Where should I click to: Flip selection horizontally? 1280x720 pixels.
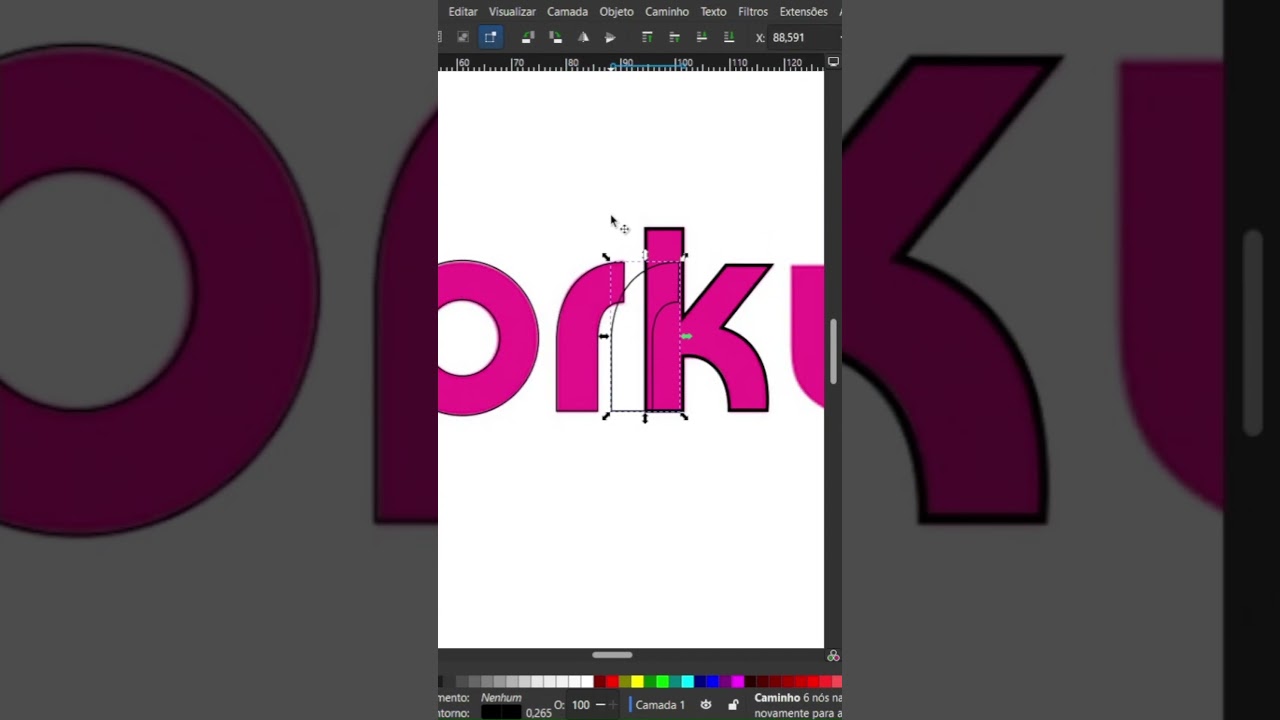pos(583,37)
